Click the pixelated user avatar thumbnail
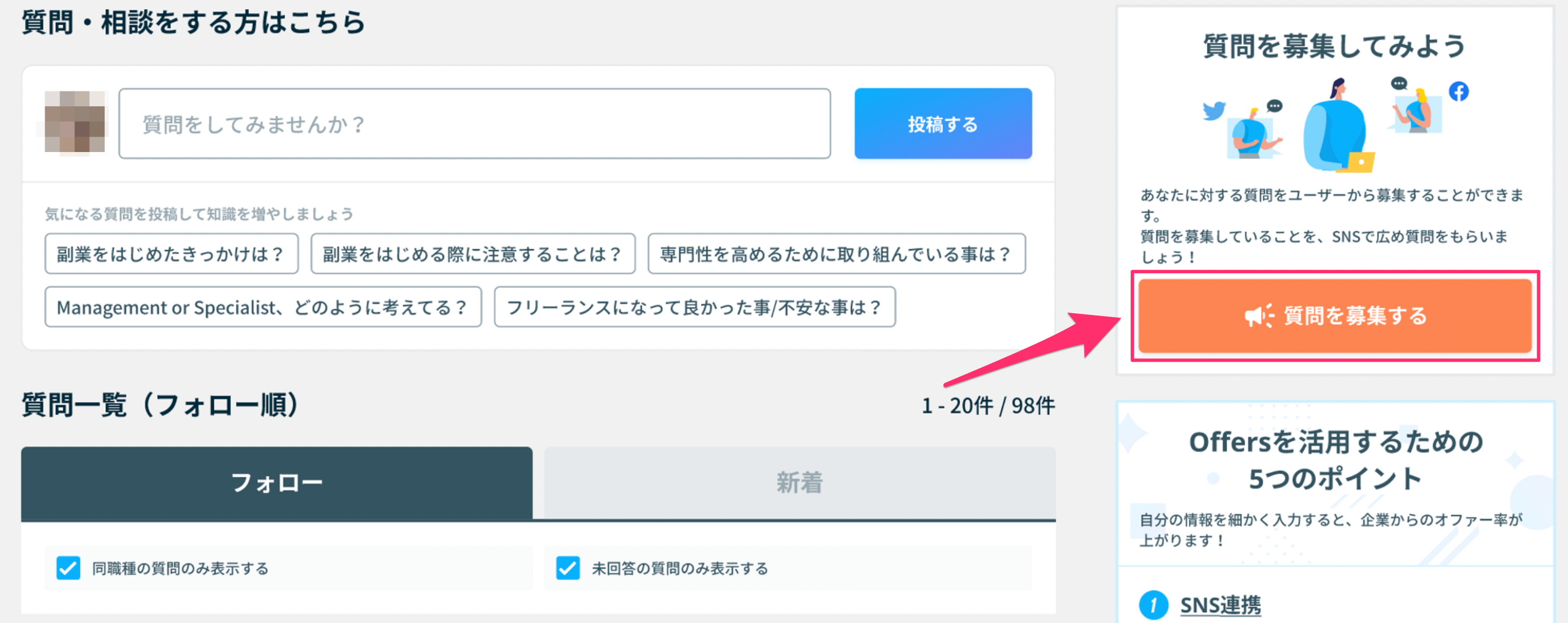This screenshot has height=623, width=1568. [75, 122]
